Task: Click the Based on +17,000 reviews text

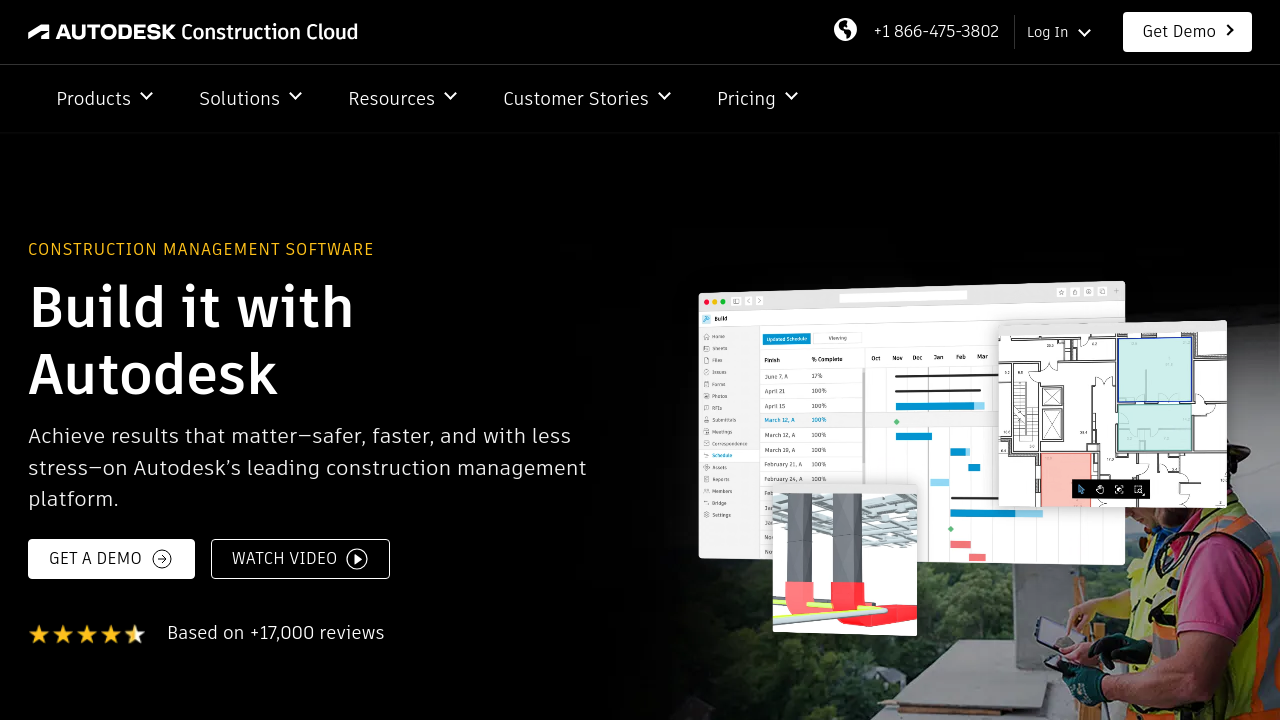Action: (276, 633)
